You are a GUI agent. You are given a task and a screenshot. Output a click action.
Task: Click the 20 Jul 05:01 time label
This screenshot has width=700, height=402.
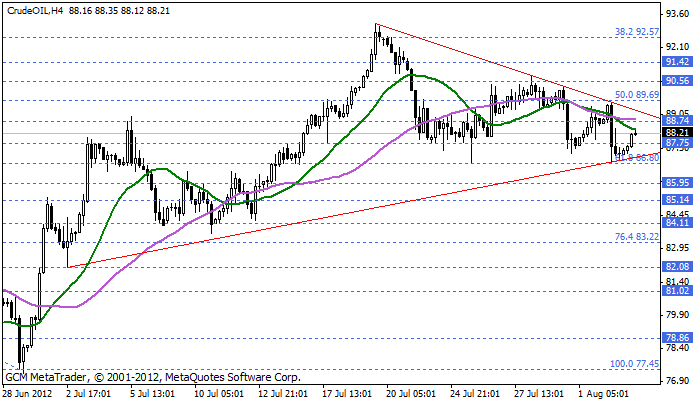413,394
